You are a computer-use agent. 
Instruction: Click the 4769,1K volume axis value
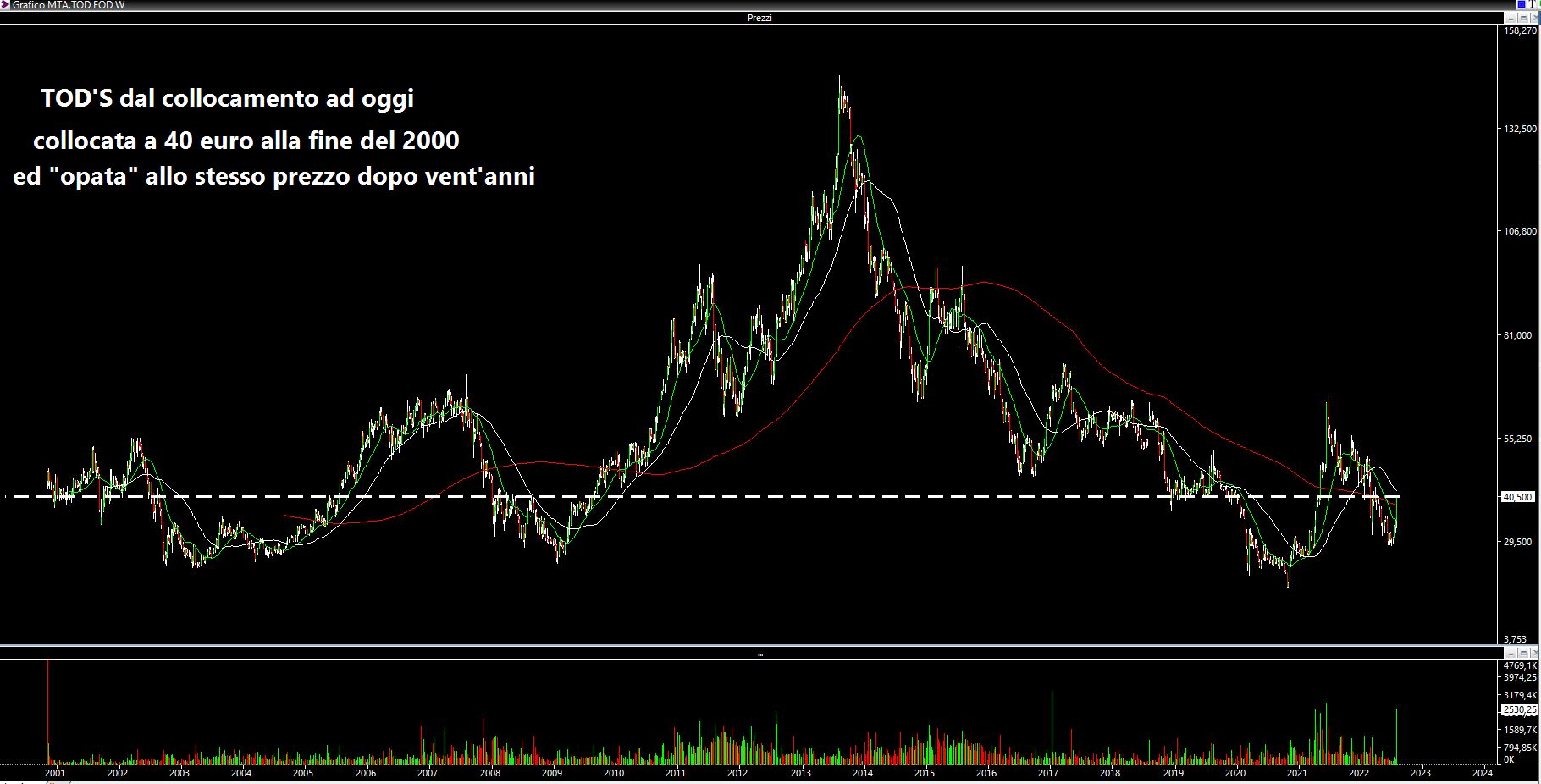(1520, 665)
